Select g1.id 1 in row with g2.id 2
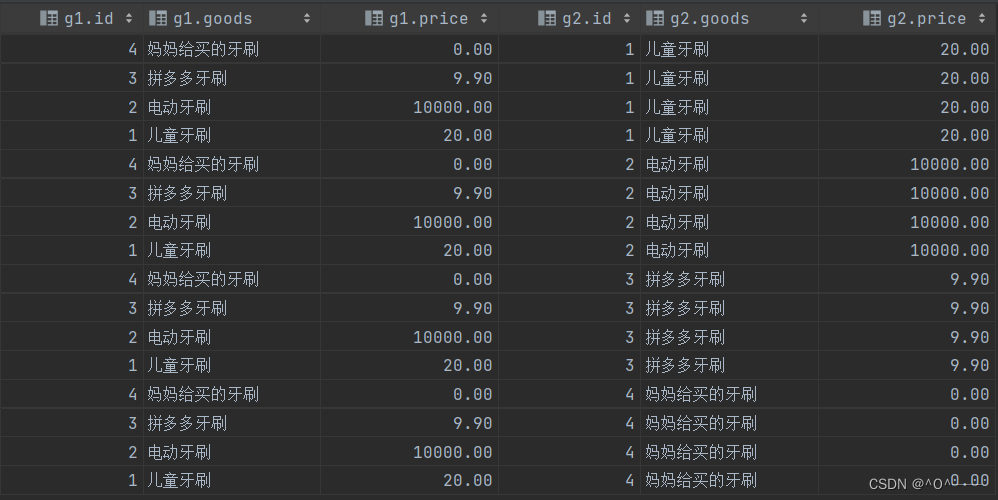The height and width of the screenshot is (500, 998). tap(132, 251)
